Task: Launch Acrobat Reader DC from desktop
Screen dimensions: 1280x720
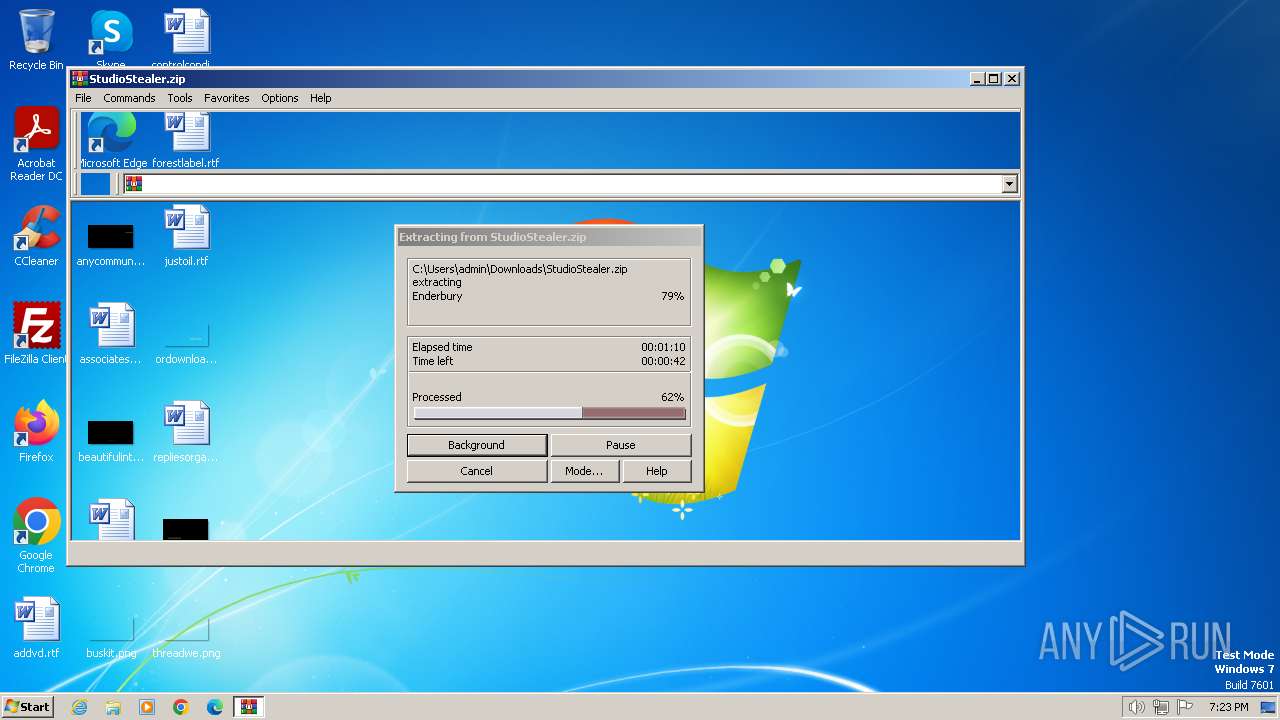Action: coord(36,145)
